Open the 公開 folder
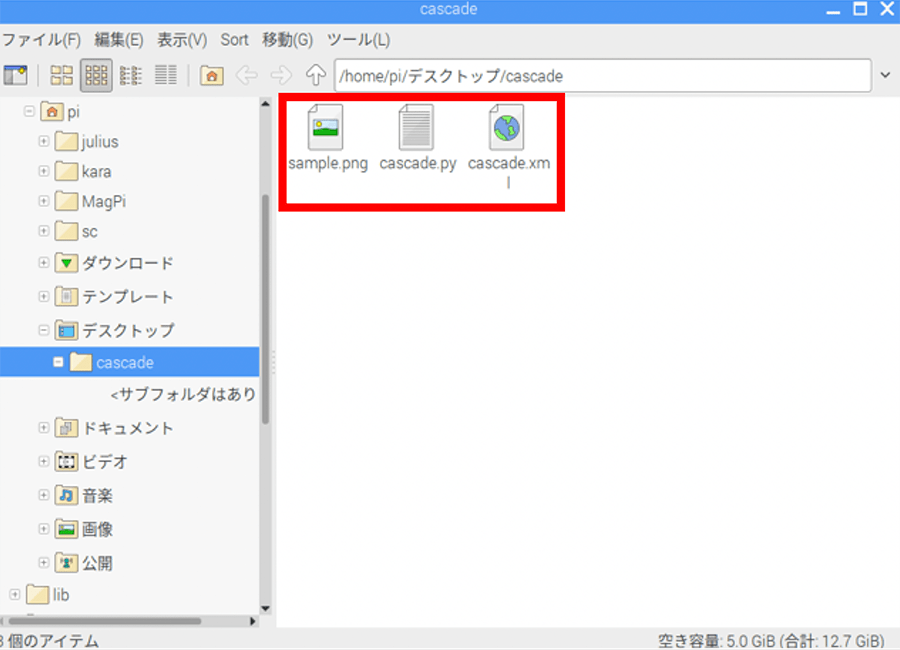This screenshot has height=650, width=900. 84,563
